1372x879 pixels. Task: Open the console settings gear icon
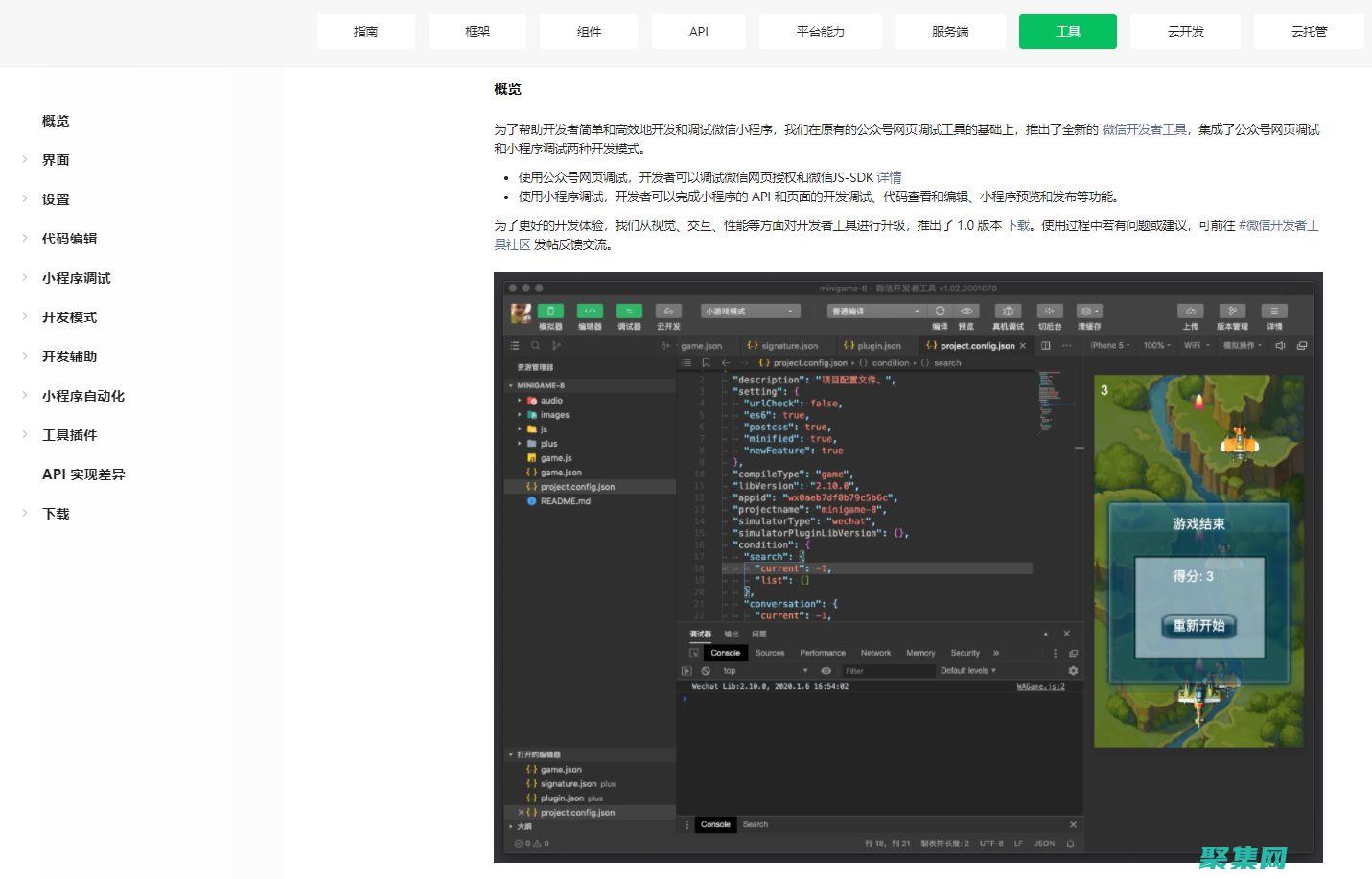[1073, 670]
